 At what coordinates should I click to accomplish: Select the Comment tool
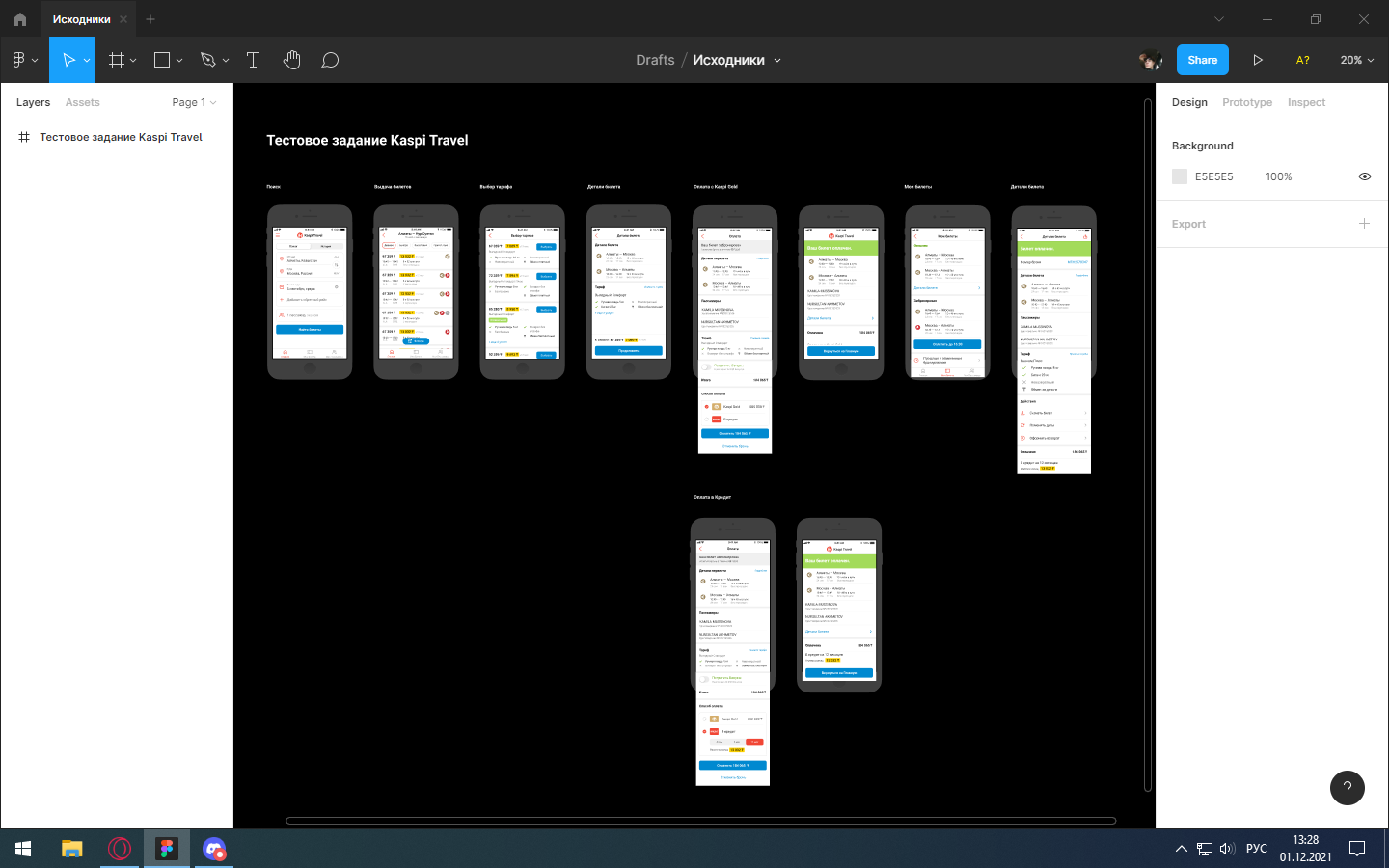coord(330,60)
